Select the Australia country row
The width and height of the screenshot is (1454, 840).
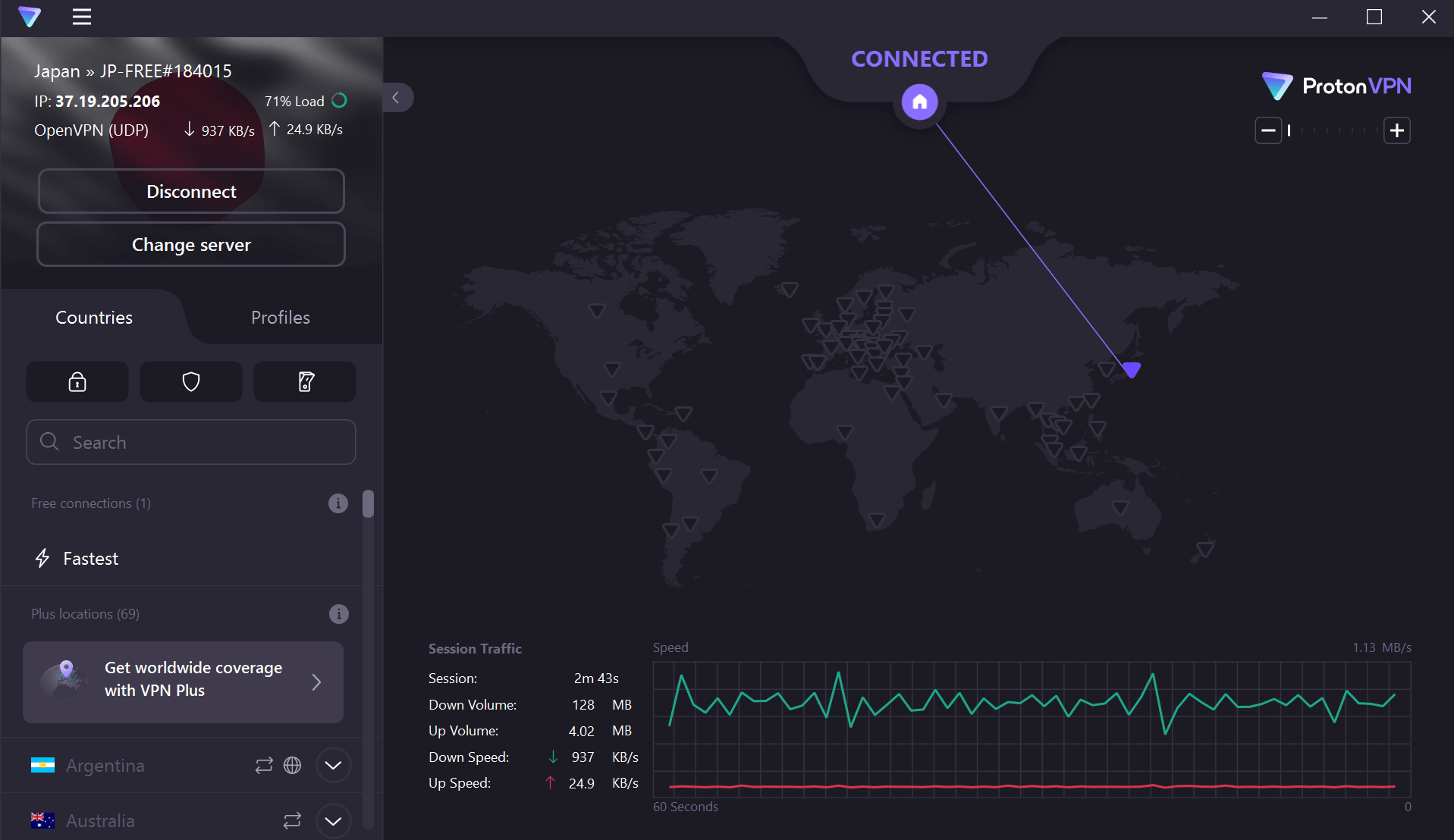pos(182,821)
